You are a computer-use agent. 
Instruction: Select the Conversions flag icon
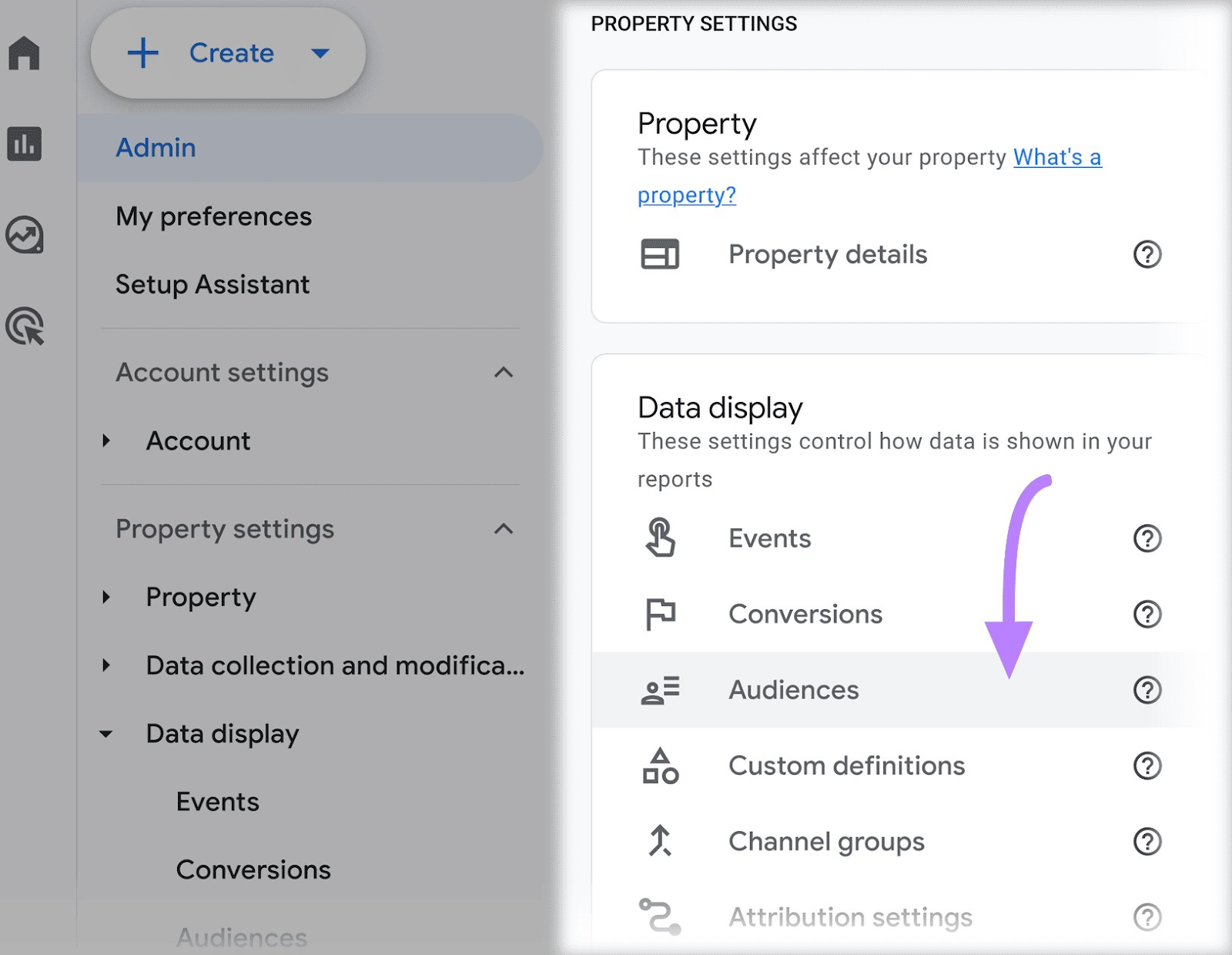661,614
